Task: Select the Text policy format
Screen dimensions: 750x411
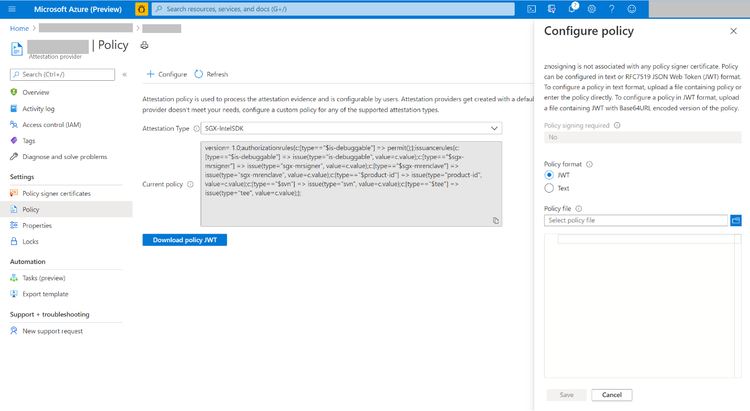Action: coord(549,188)
